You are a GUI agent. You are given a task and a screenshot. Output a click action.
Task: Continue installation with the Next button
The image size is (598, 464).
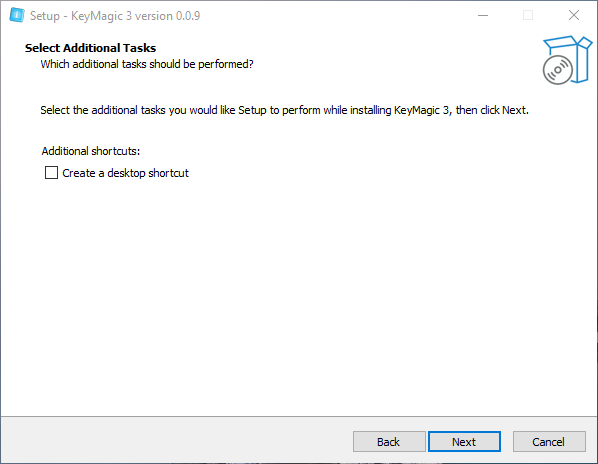click(464, 442)
